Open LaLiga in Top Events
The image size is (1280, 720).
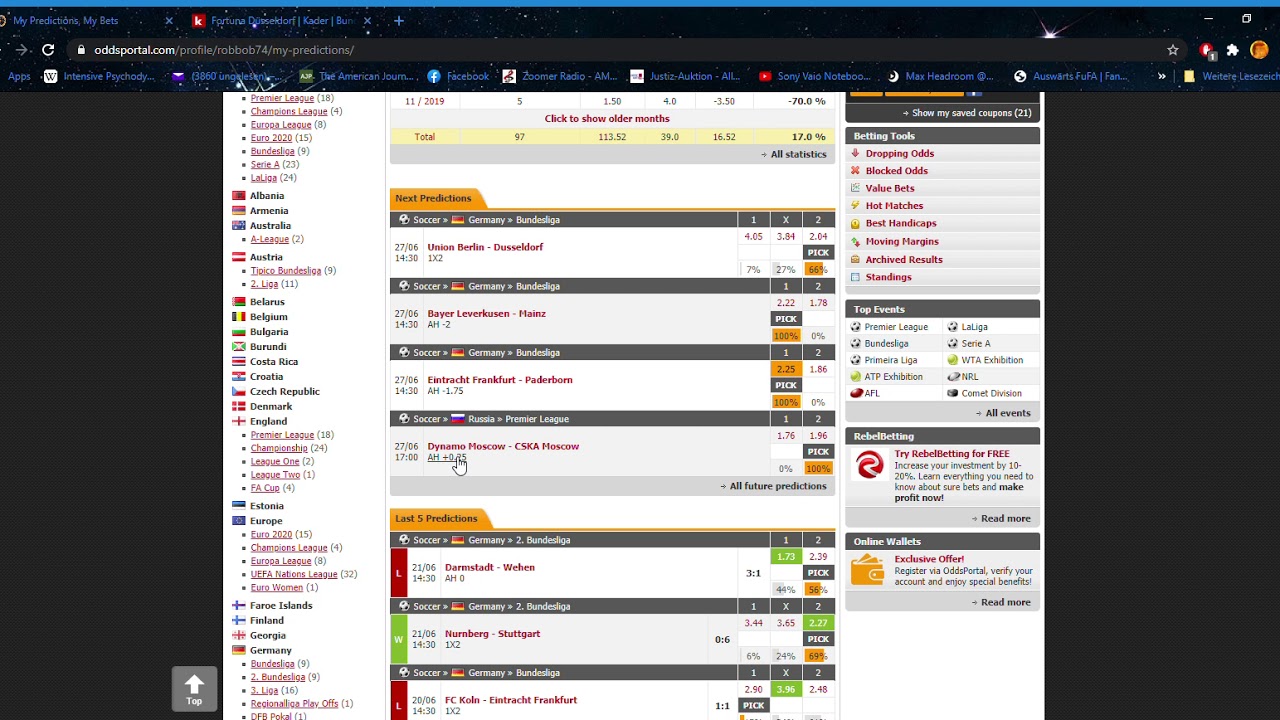coord(974,327)
